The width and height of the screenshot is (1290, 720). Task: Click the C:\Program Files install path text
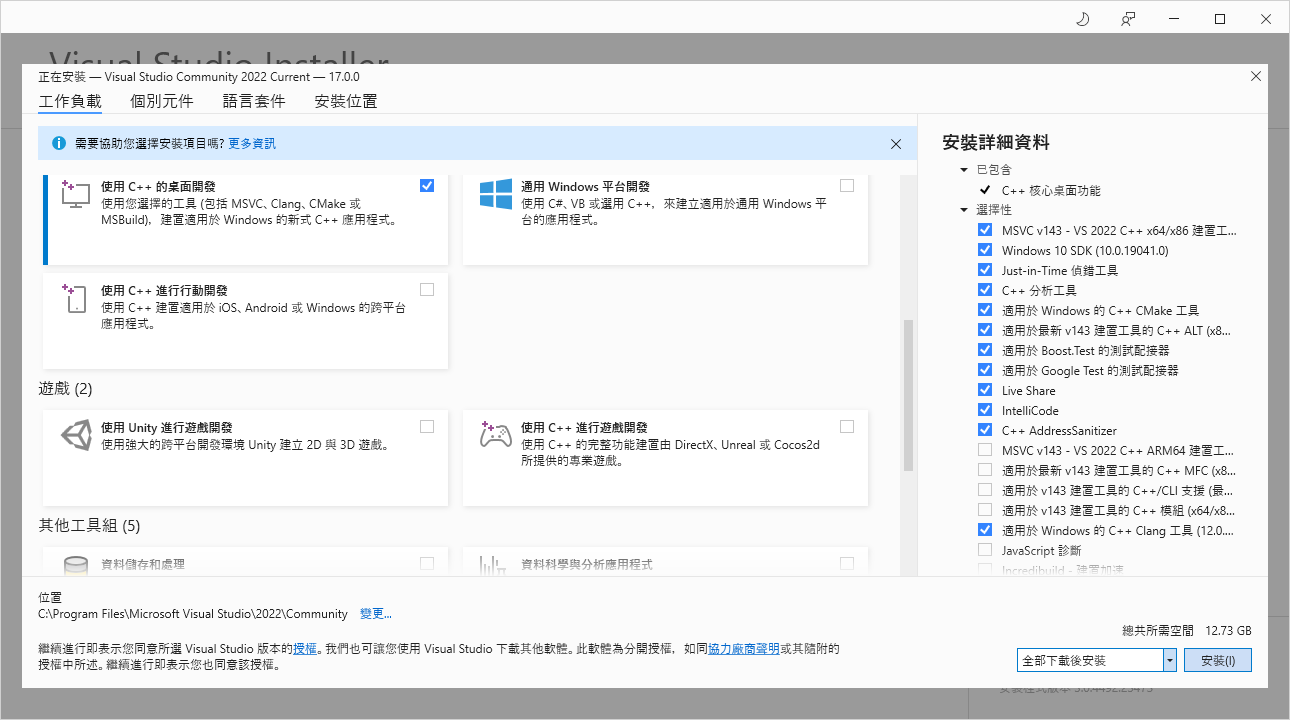(193, 614)
